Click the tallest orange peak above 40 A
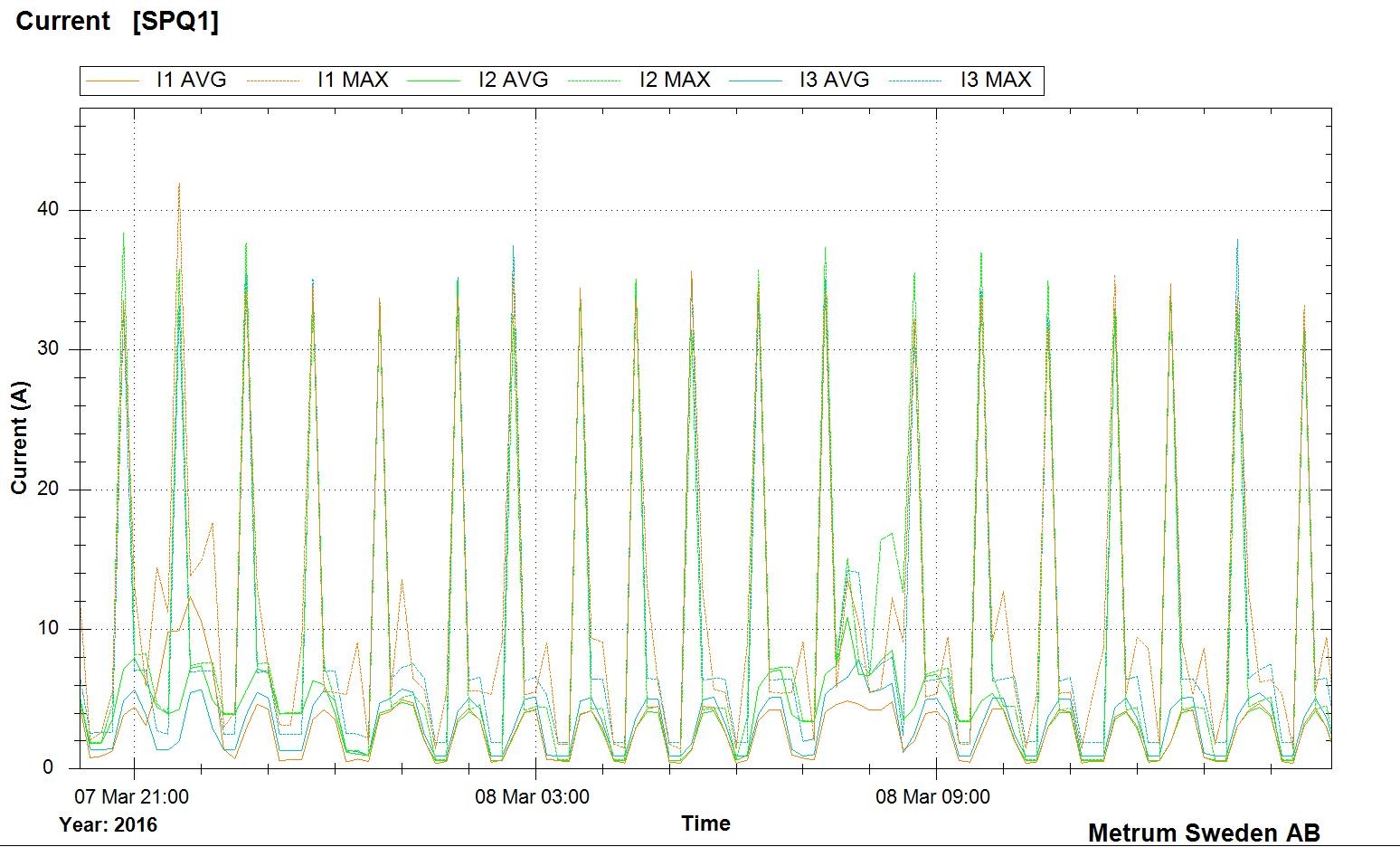 click(179, 185)
